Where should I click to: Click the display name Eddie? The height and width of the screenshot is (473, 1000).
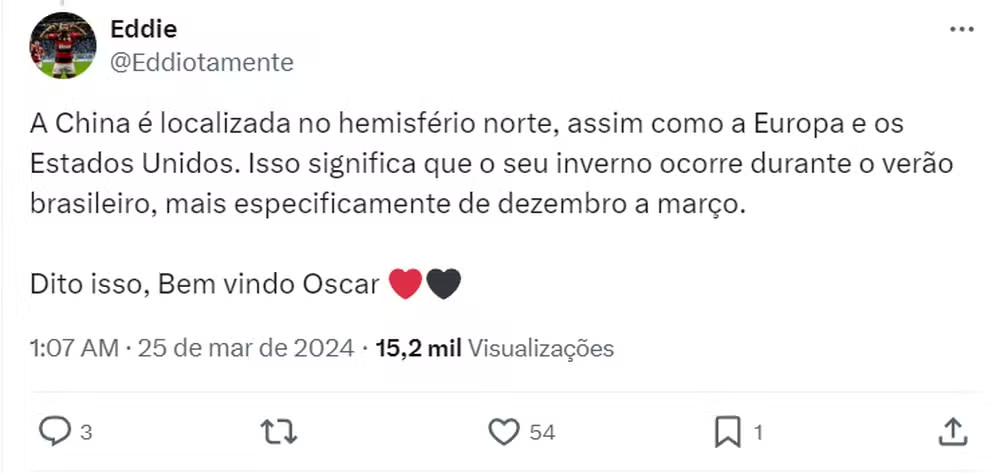coord(144,28)
